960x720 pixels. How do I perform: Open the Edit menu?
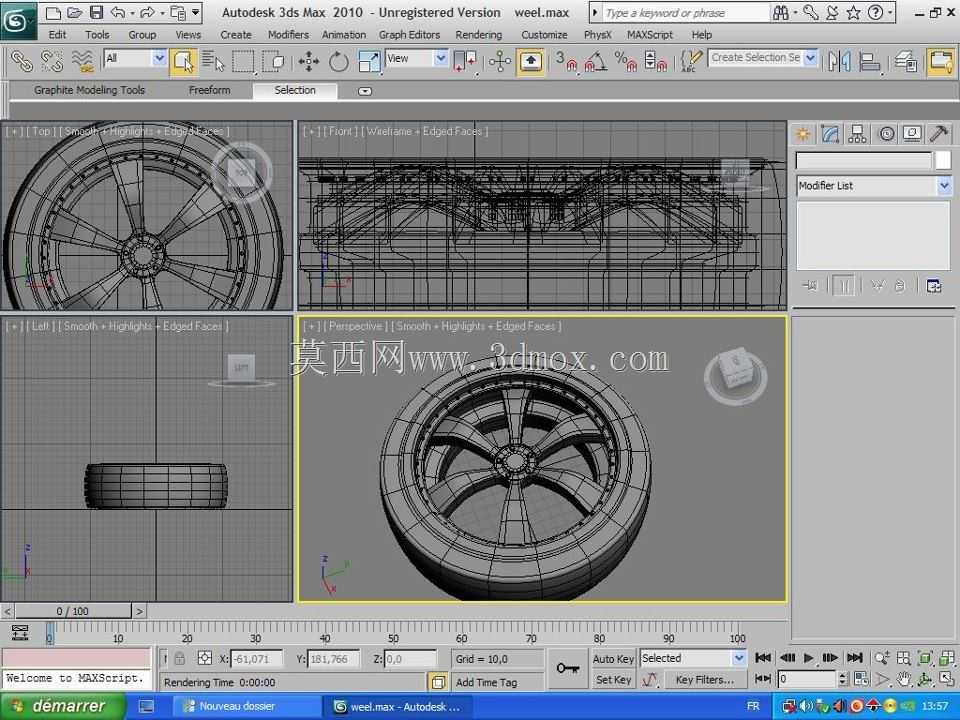click(58, 35)
